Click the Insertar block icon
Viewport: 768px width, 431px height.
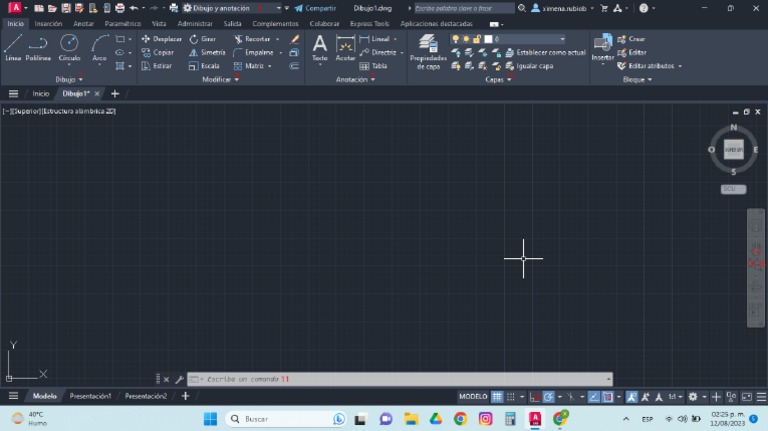[602, 48]
